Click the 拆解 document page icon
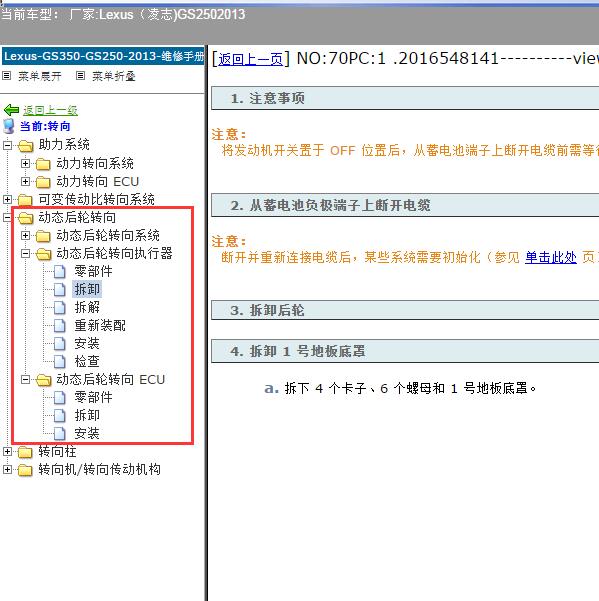This screenshot has height=601, width=599. [59, 307]
